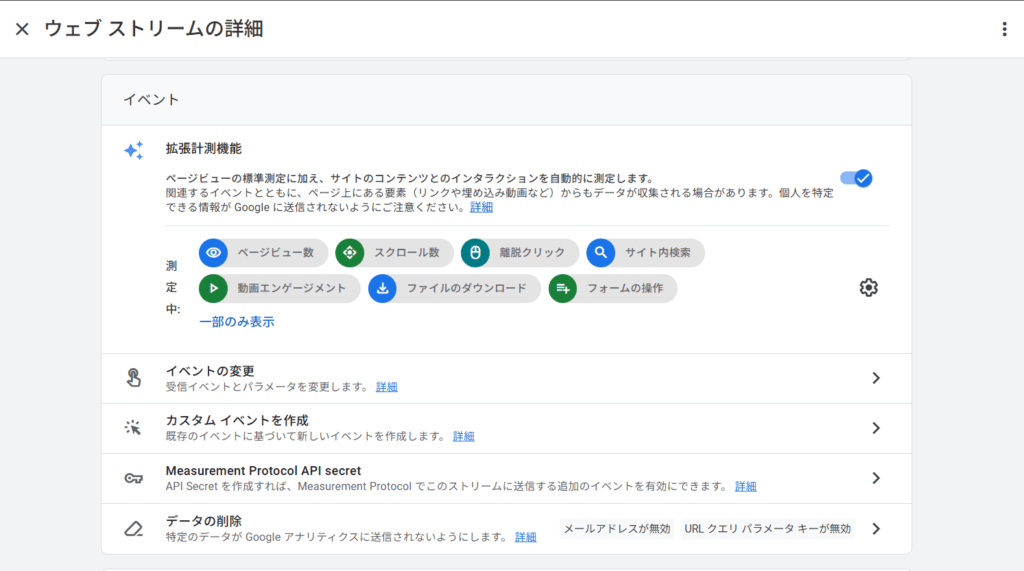
Task: Open 詳細 link next to Measurement Protocol text
Action: pyautogui.click(x=745, y=487)
